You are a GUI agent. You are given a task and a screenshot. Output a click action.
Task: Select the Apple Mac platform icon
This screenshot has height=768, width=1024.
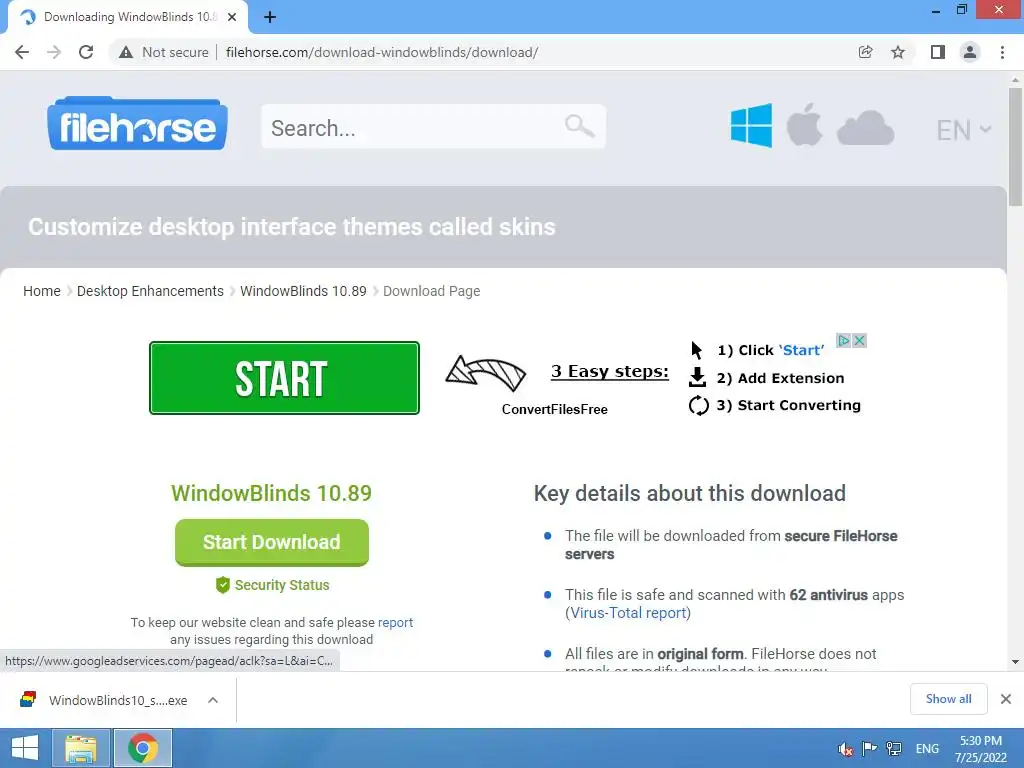(x=804, y=124)
